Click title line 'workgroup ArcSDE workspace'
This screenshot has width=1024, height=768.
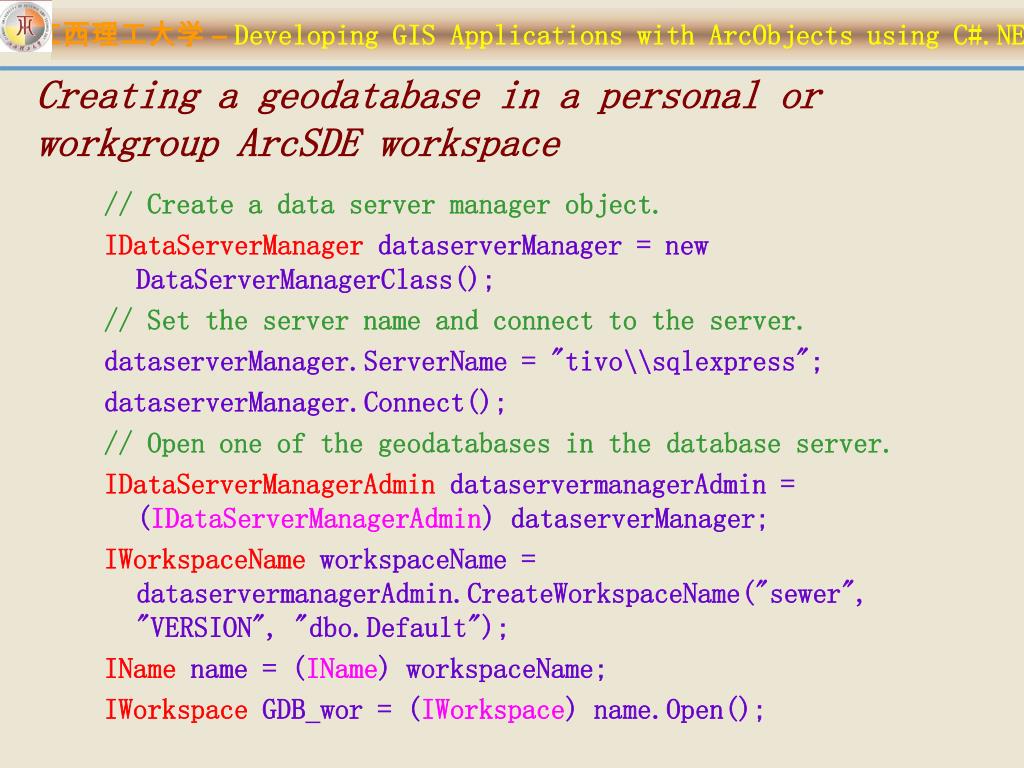(x=299, y=144)
